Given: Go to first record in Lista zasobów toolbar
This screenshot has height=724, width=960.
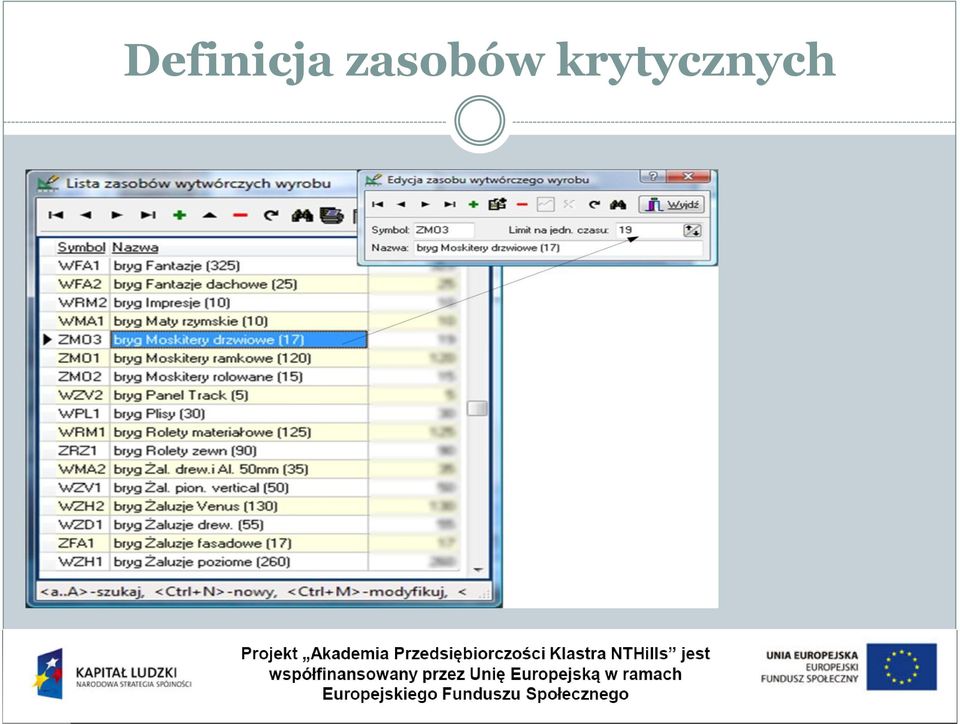Looking at the screenshot, I should (56, 215).
